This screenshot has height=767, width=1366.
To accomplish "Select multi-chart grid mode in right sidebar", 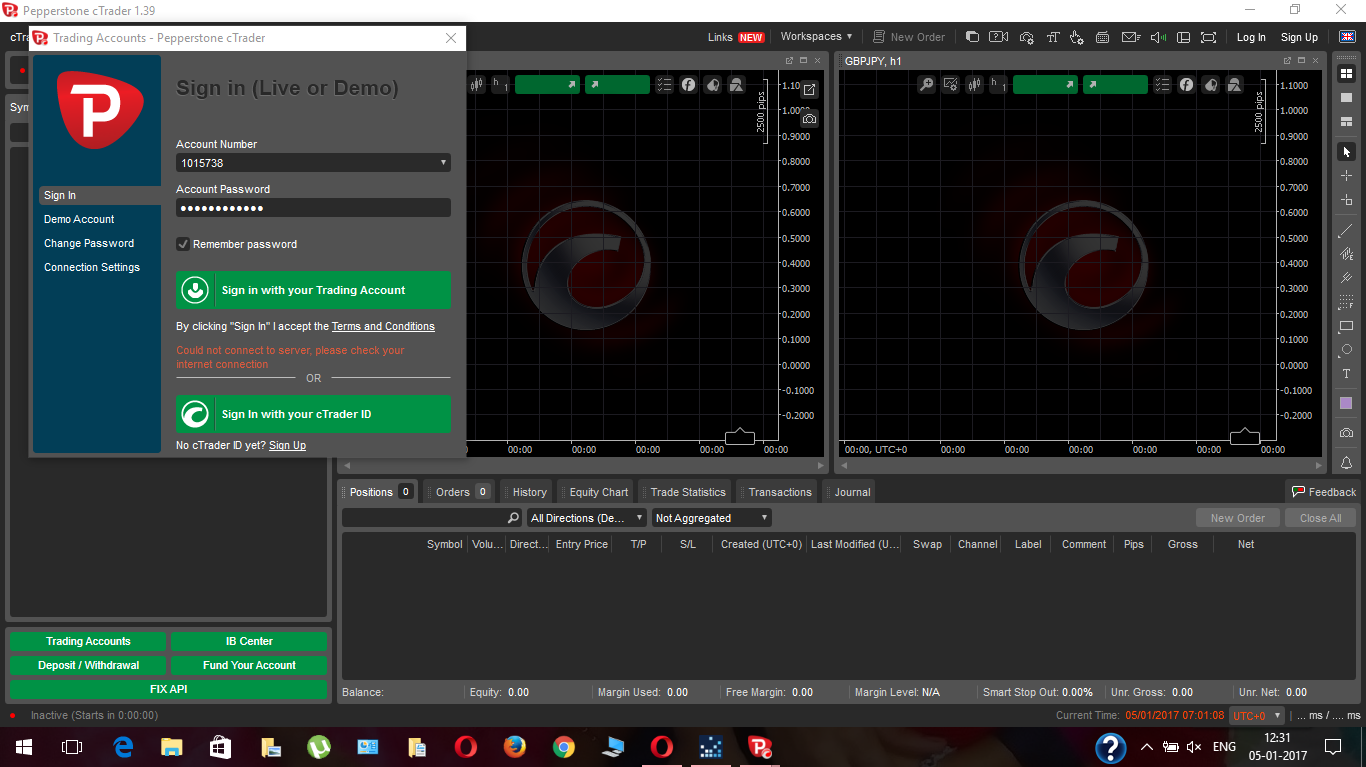I will (1346, 73).
